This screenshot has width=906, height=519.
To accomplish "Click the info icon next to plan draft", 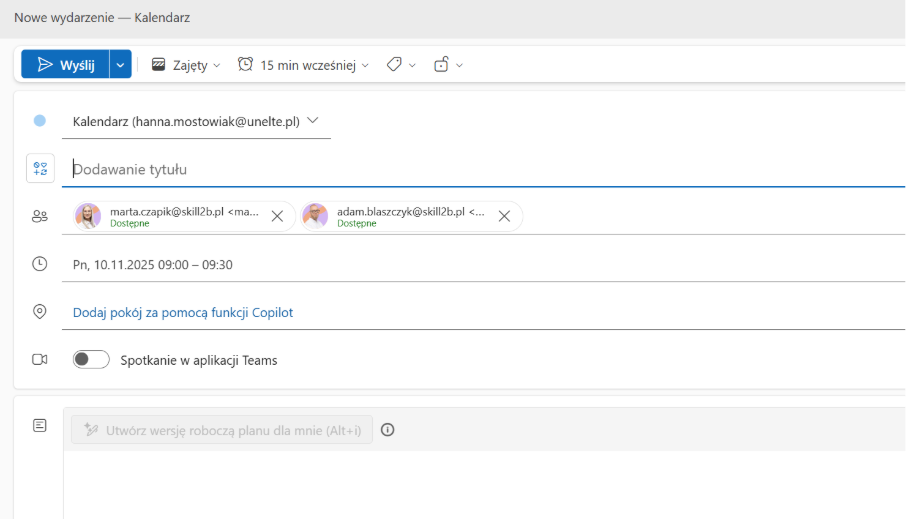I will pyautogui.click(x=388, y=430).
